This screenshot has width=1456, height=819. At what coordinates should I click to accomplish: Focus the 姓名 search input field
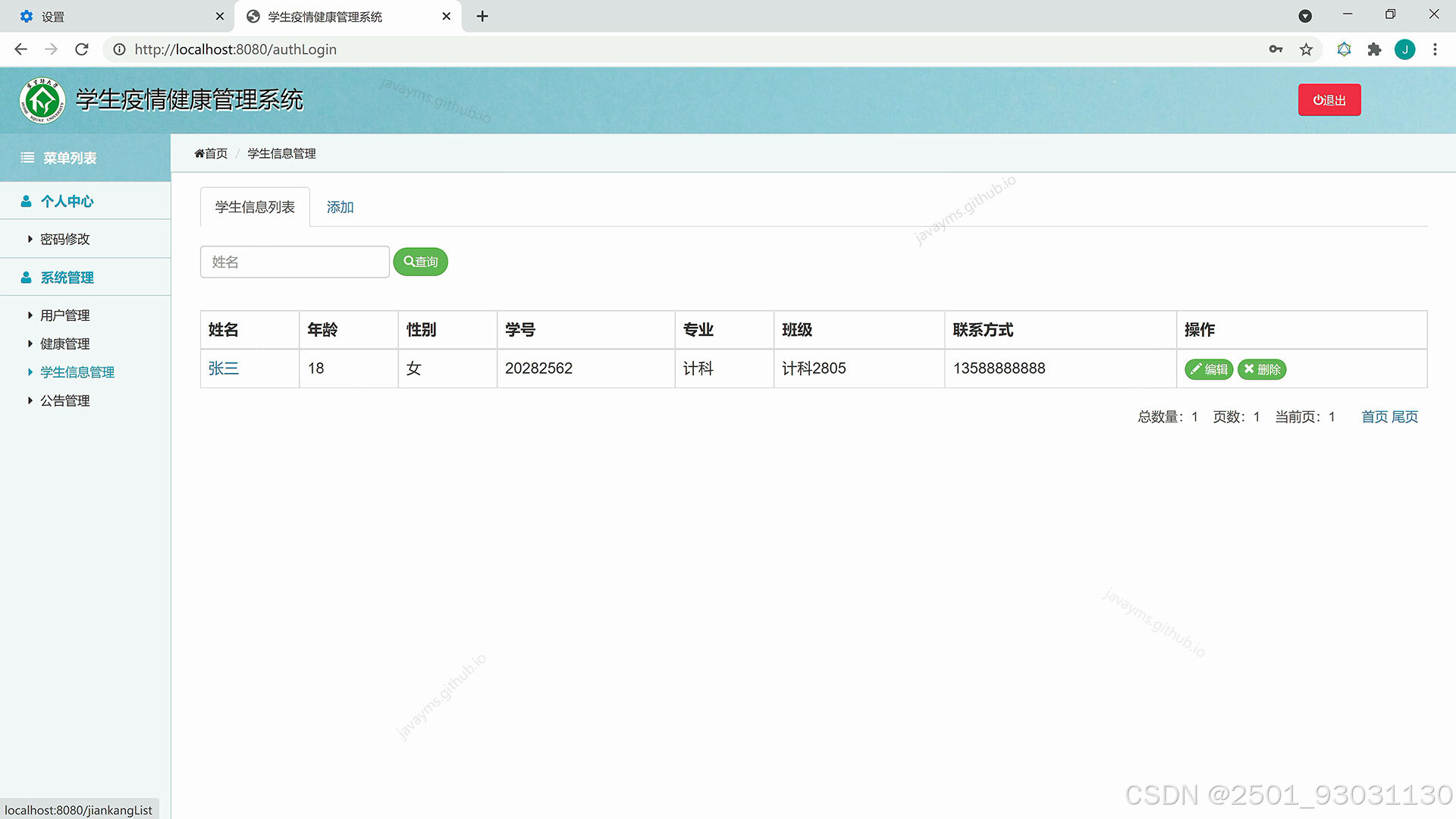[x=294, y=262]
